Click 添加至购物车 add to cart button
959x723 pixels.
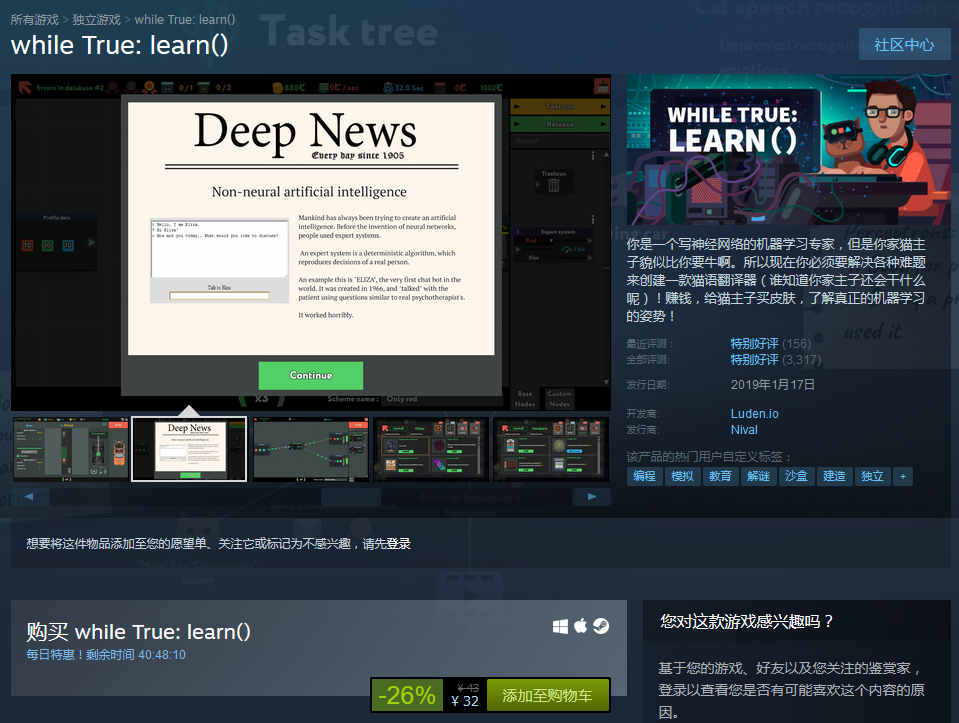[x=547, y=695]
